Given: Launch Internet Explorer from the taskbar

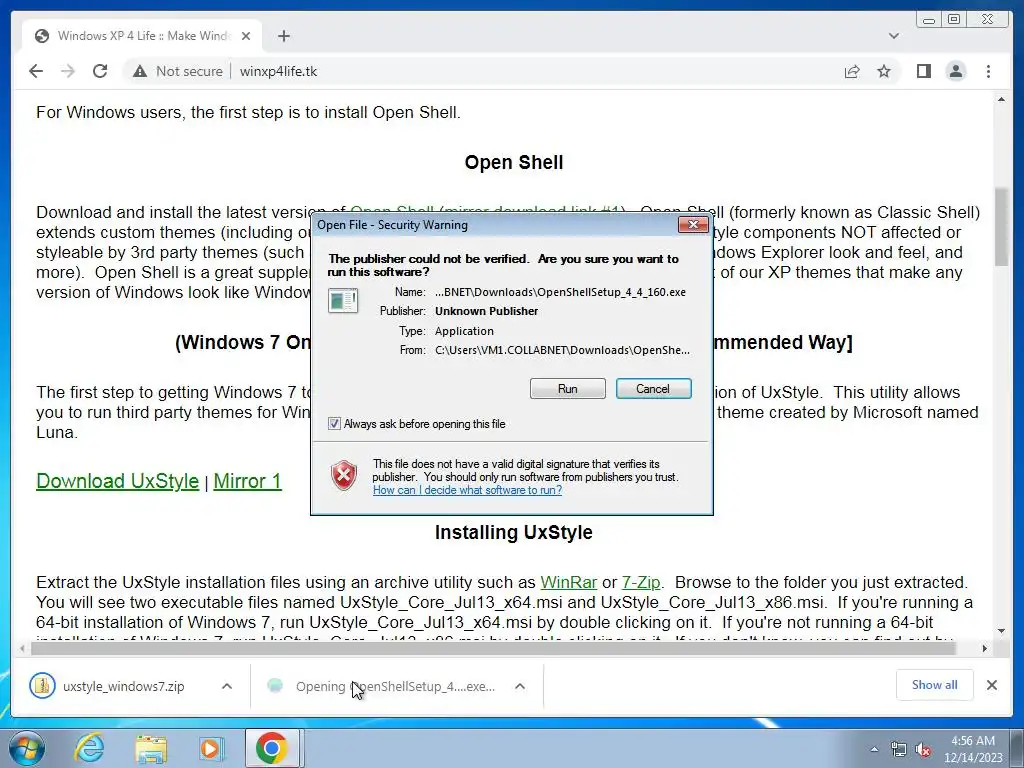Looking at the screenshot, I should tap(89, 748).
